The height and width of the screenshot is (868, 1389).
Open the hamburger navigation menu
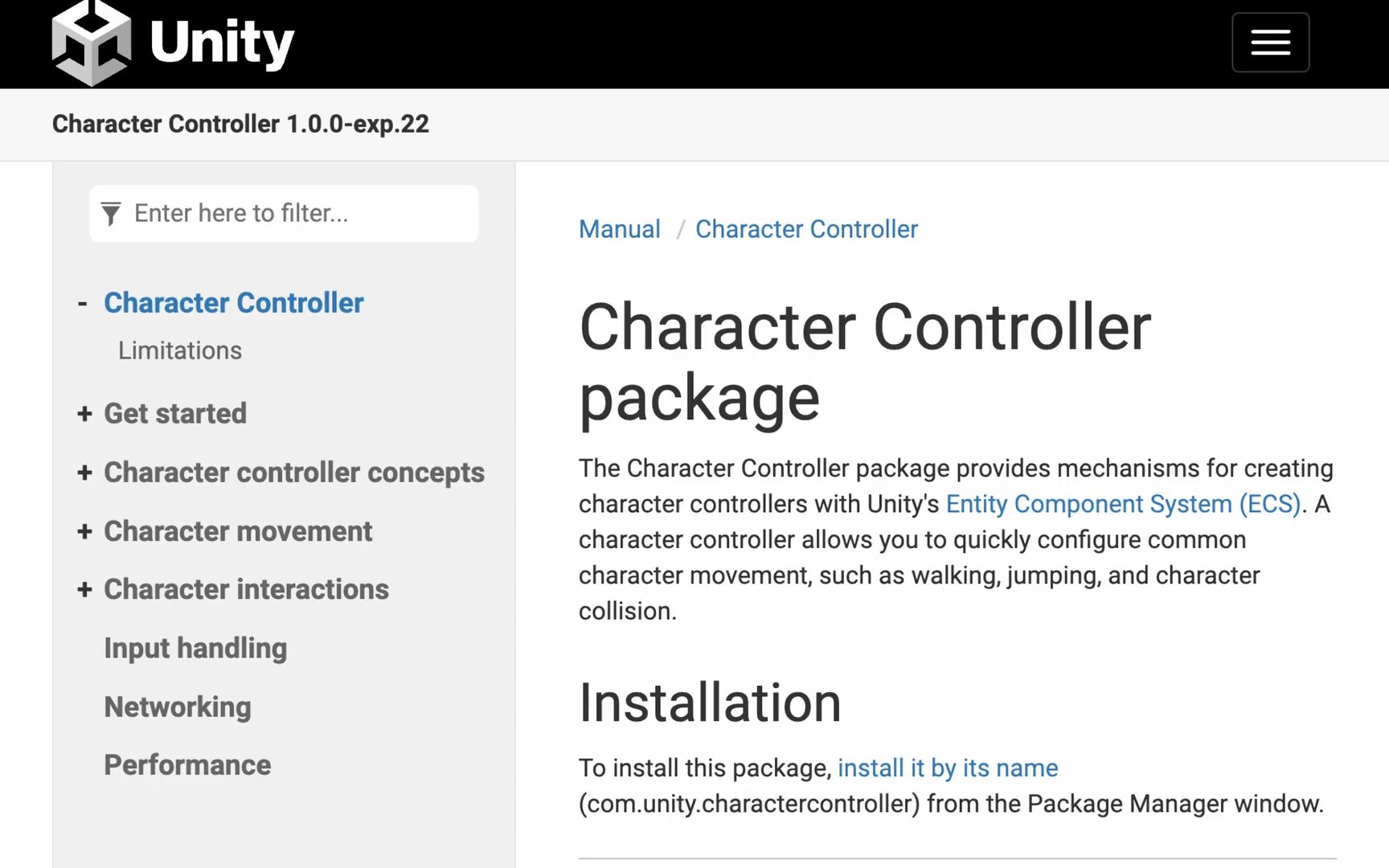tap(1270, 43)
